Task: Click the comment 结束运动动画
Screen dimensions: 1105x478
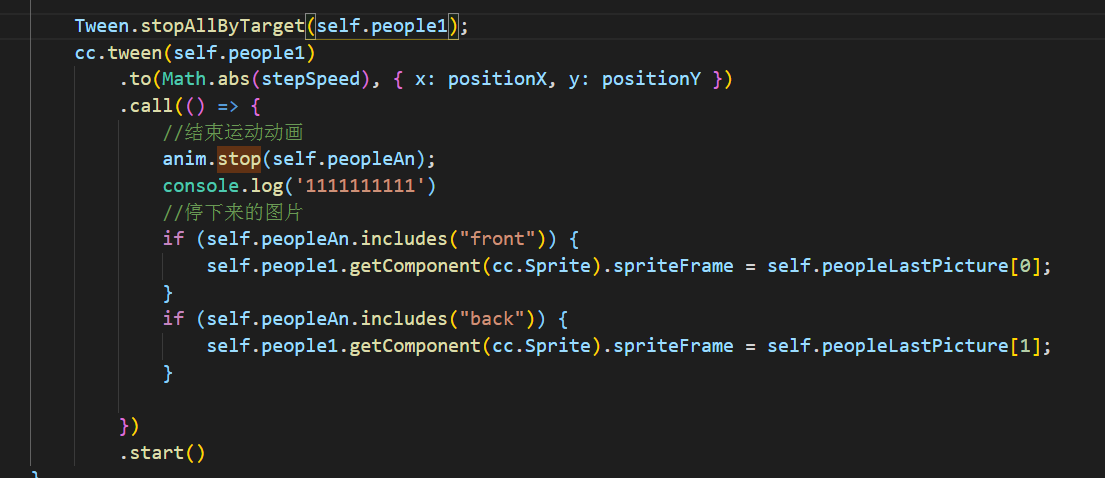Action: [x=233, y=133]
